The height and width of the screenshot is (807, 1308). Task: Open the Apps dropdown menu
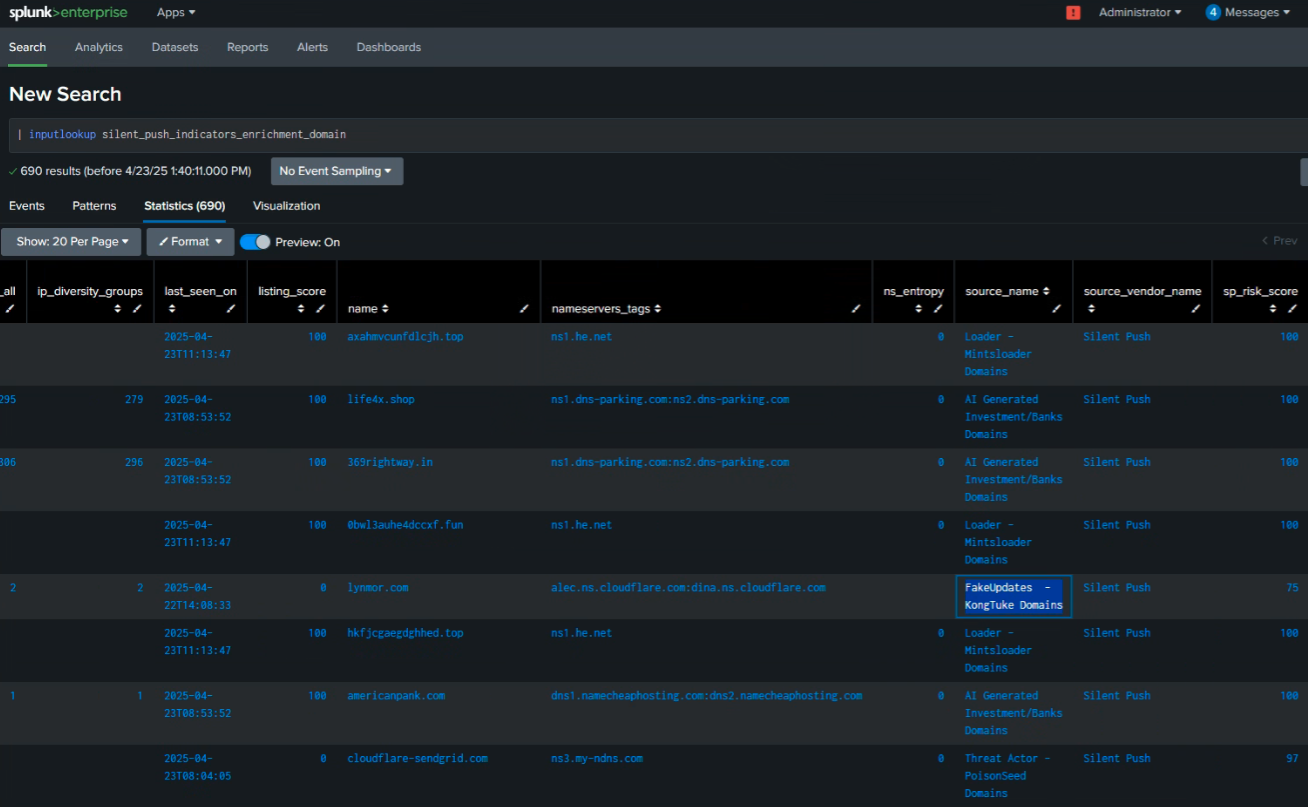176,13
